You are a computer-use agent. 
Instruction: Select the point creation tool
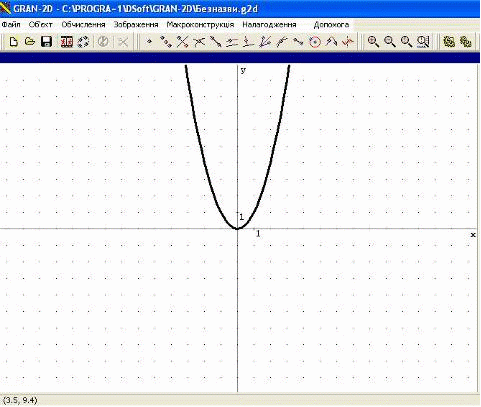point(150,42)
